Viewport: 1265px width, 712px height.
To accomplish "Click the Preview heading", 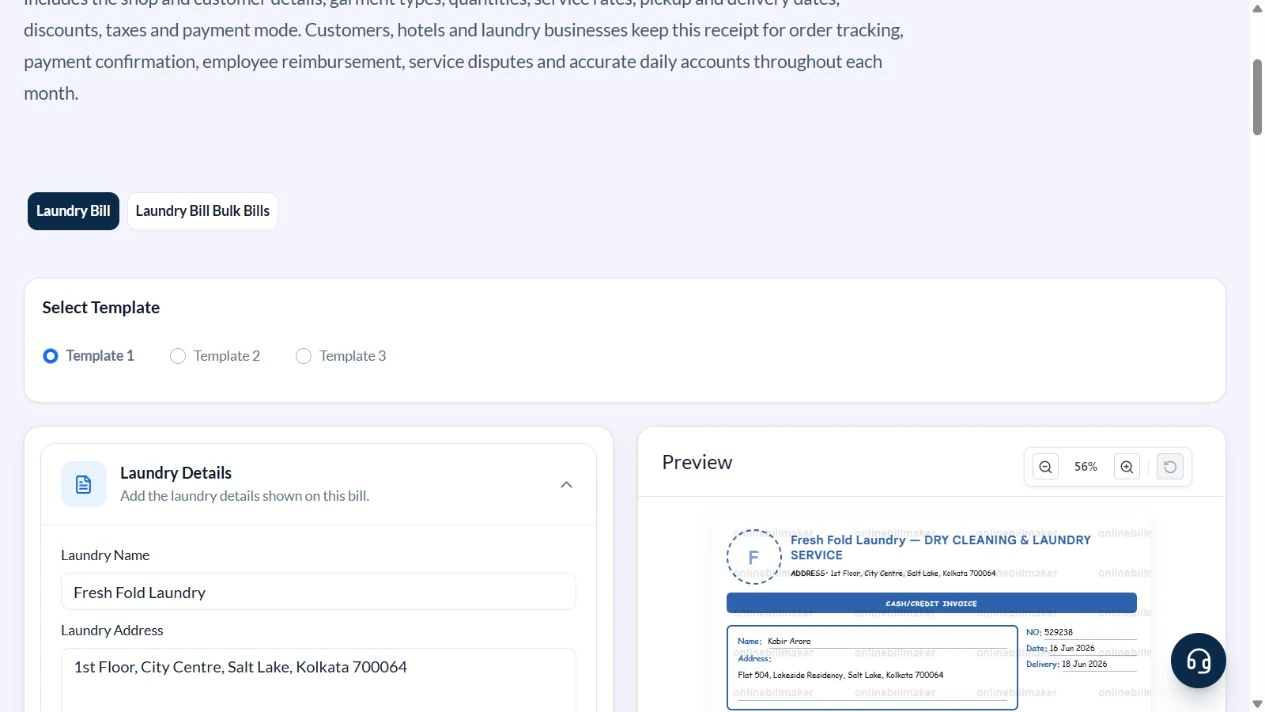I will pyautogui.click(x=697, y=462).
